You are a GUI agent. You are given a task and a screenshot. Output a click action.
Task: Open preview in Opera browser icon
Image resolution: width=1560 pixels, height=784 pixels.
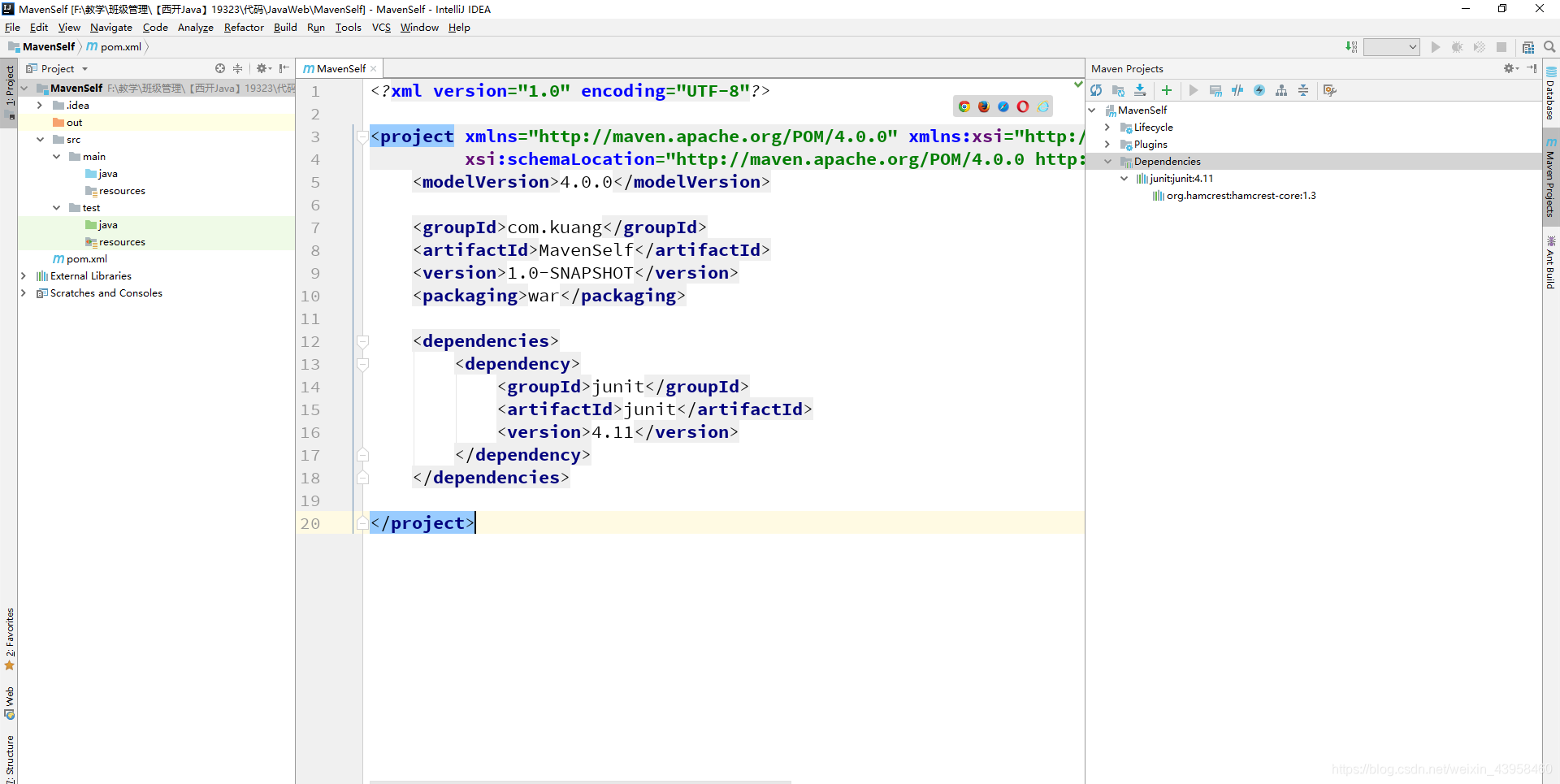point(1023,106)
